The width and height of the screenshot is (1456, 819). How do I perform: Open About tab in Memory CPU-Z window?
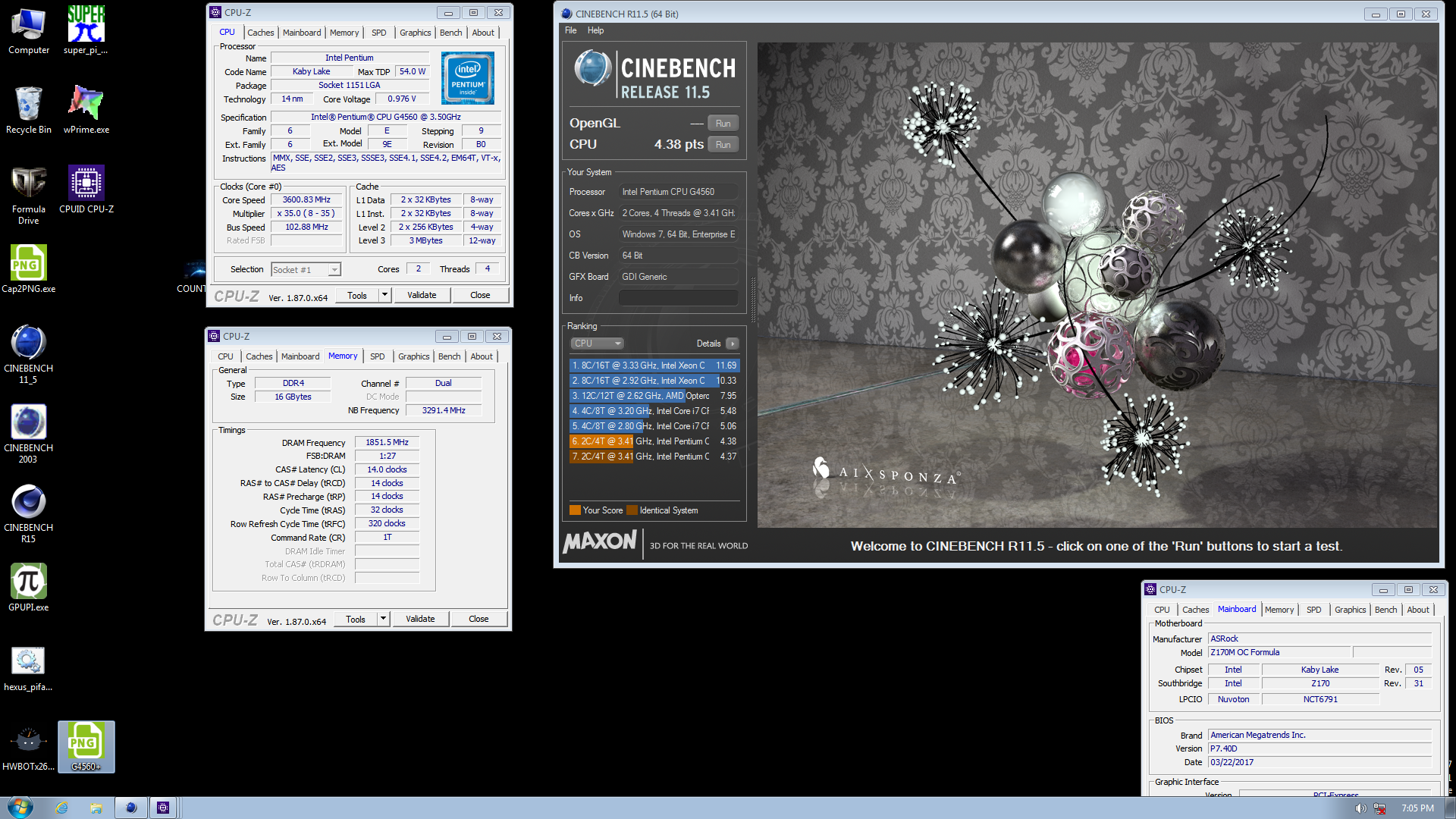[482, 356]
